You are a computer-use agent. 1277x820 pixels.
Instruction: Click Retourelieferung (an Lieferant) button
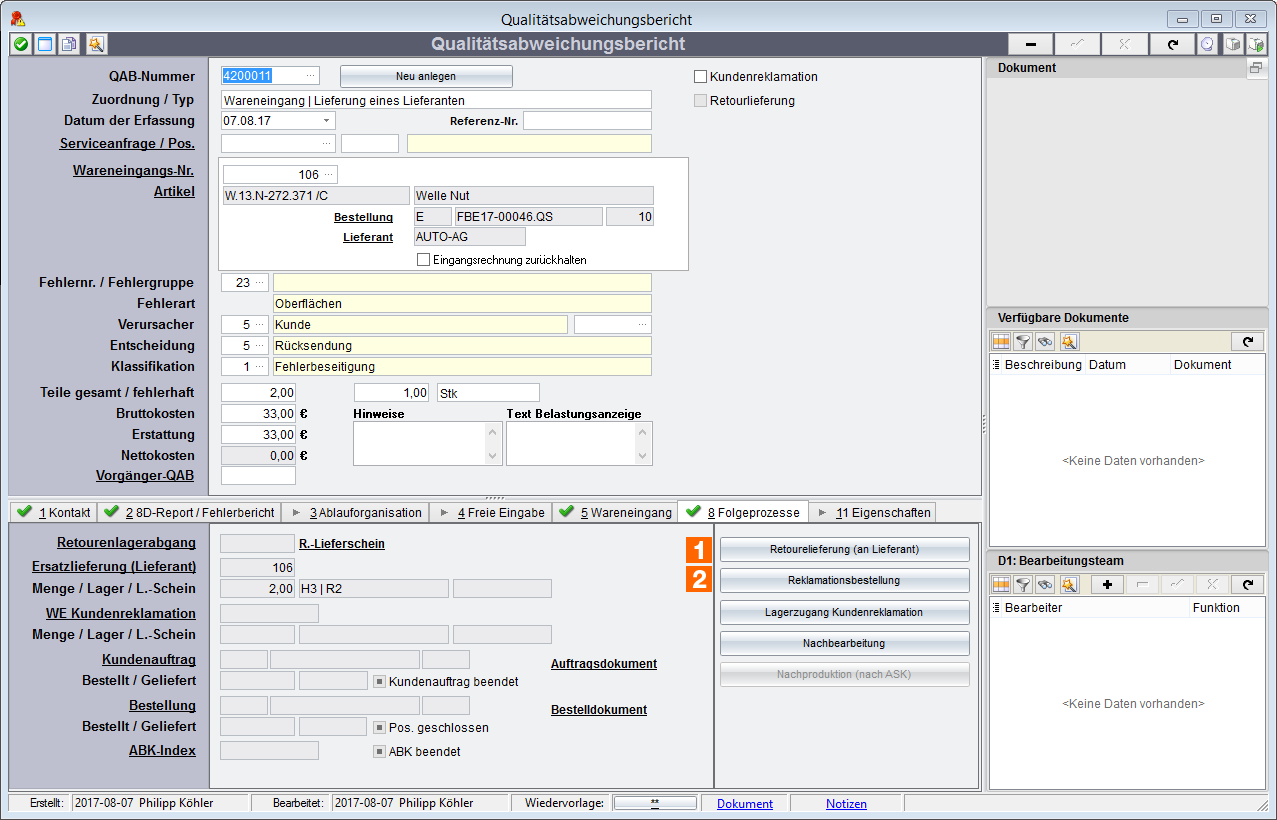point(844,549)
